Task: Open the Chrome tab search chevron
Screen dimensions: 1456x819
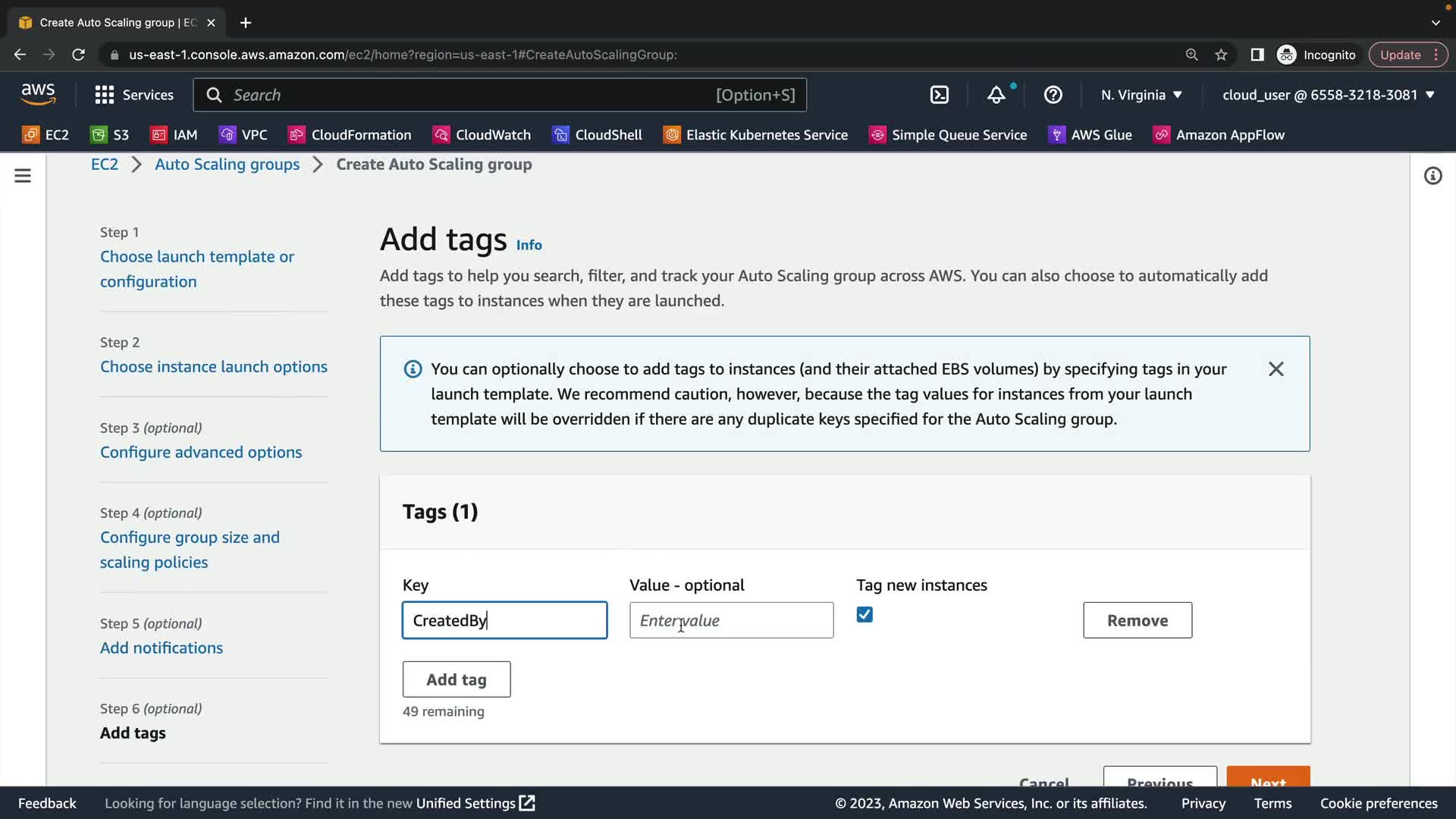Action: pyautogui.click(x=1436, y=23)
